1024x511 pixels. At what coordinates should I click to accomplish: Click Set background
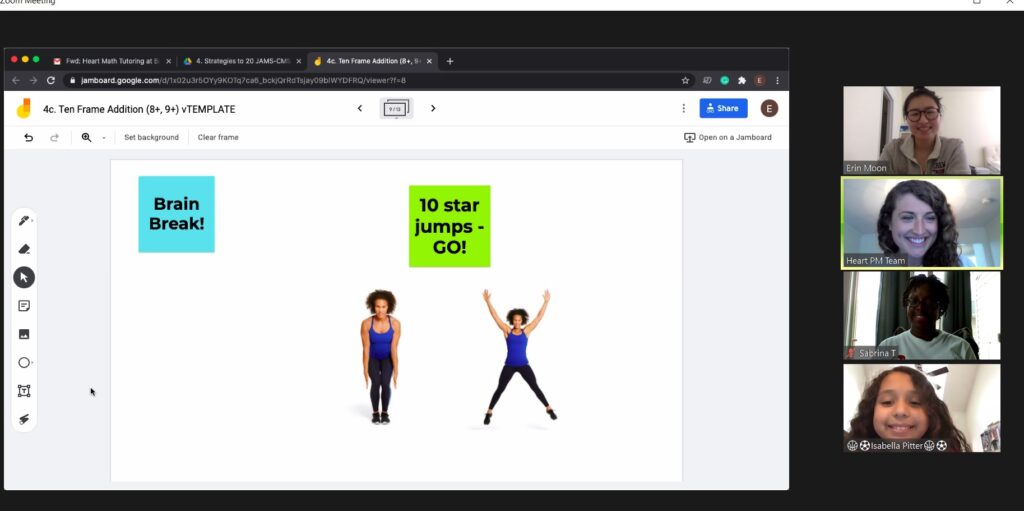click(x=152, y=137)
